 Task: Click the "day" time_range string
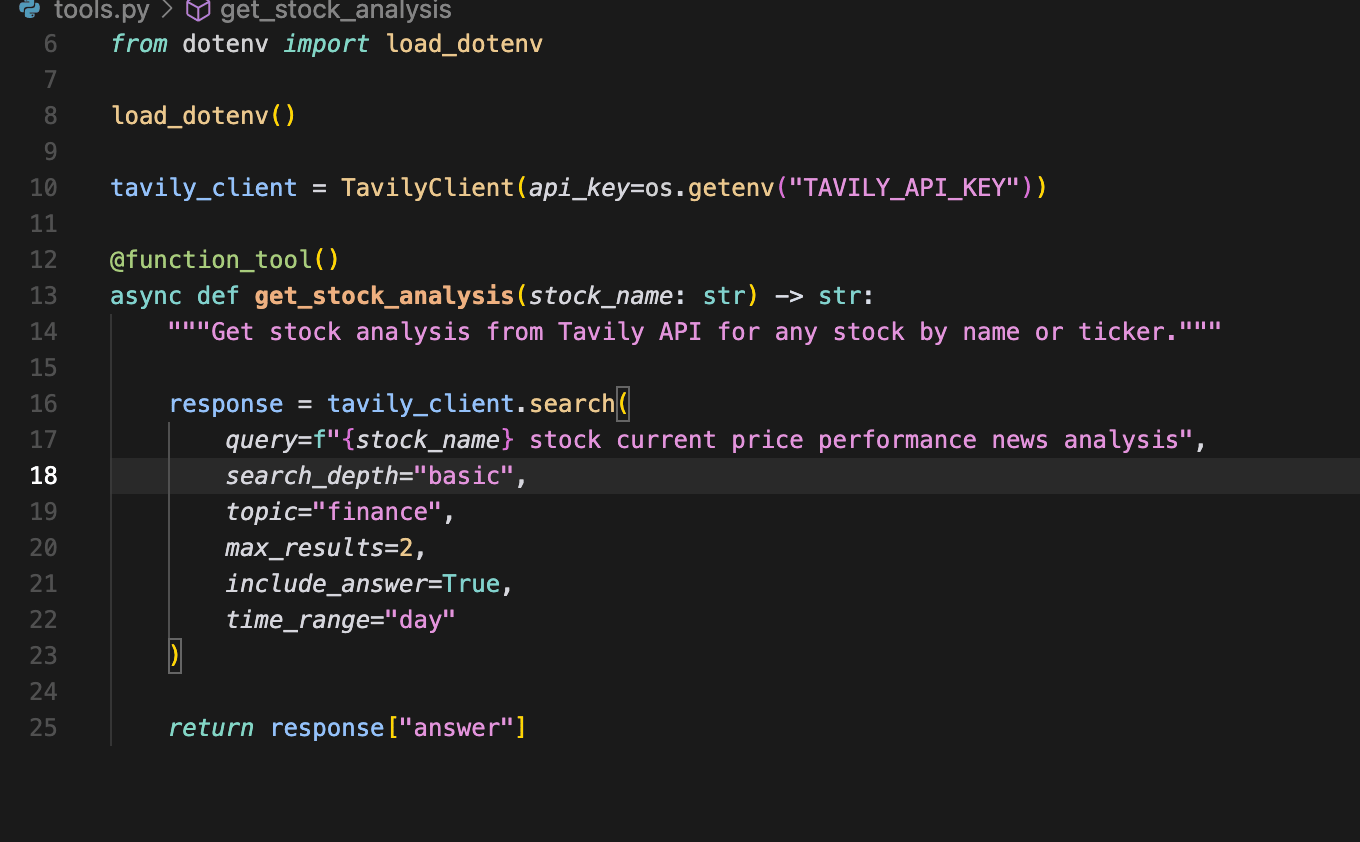click(420, 620)
